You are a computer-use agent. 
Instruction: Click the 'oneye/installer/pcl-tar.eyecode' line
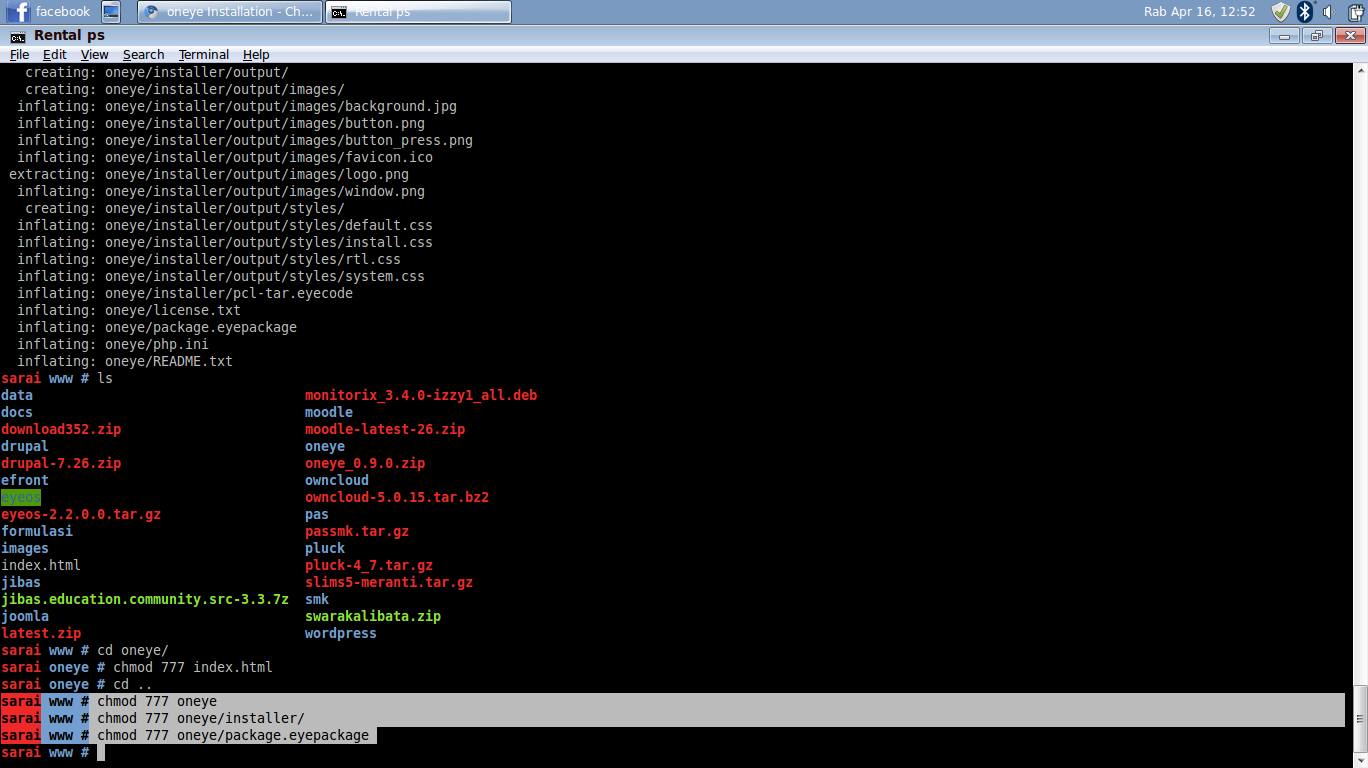[x=185, y=293]
